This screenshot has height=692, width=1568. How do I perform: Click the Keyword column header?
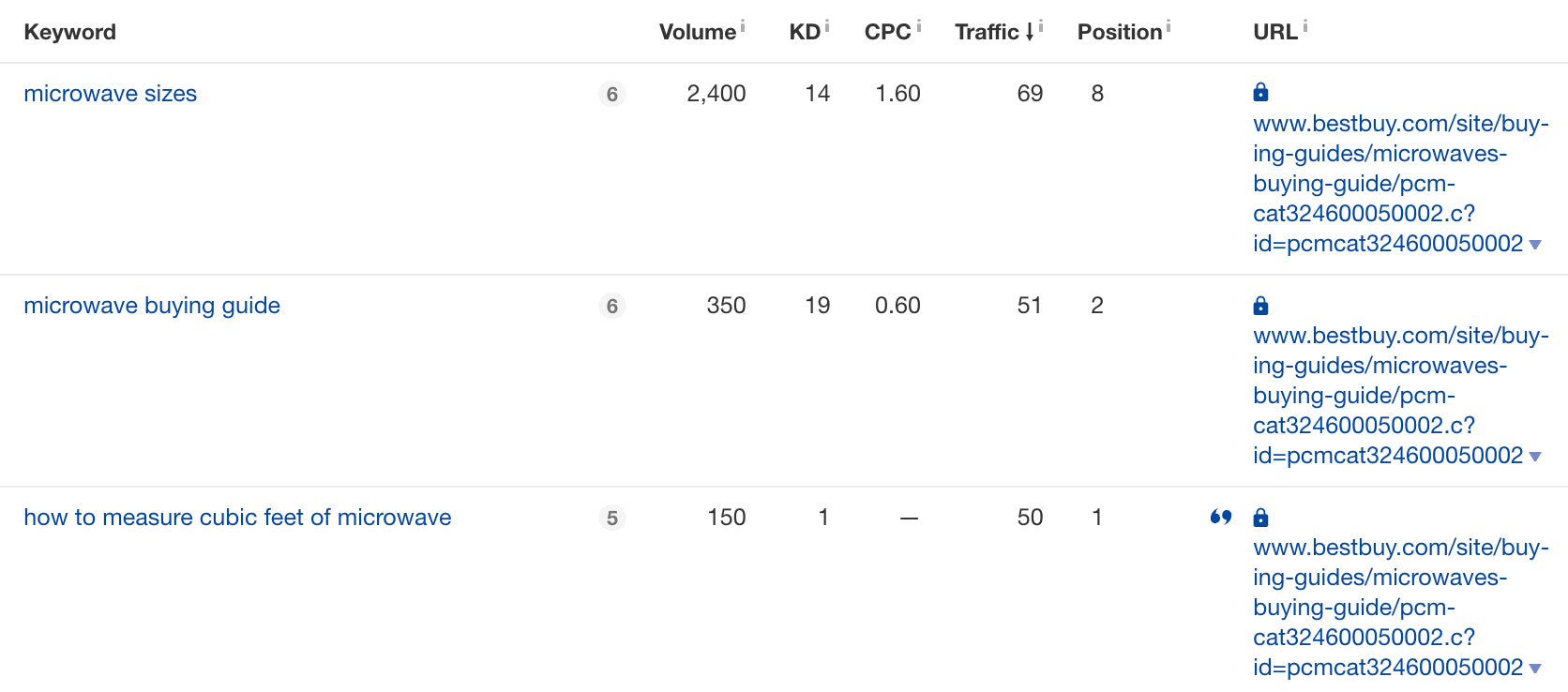click(x=69, y=31)
